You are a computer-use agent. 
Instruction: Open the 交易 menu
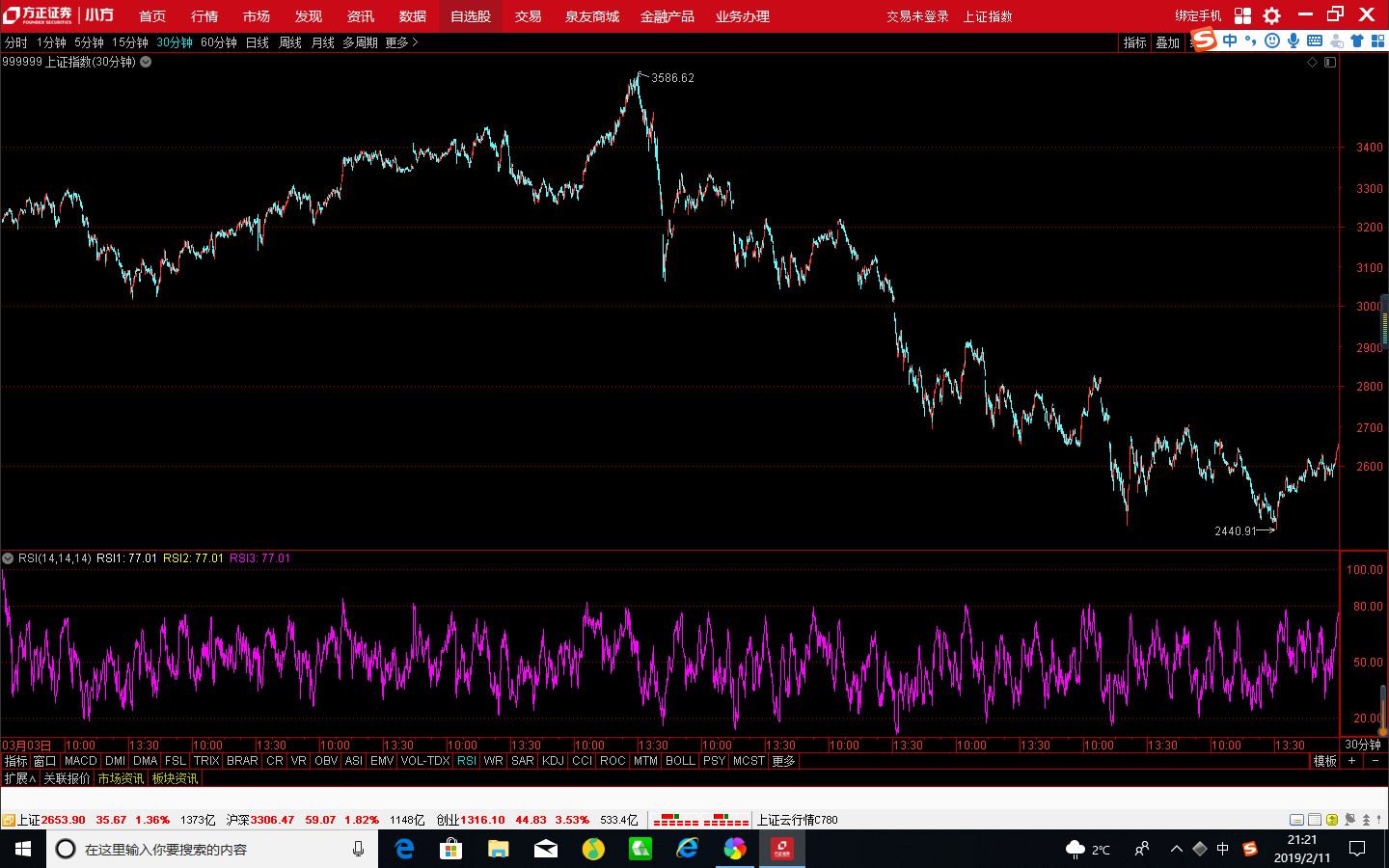(x=528, y=16)
